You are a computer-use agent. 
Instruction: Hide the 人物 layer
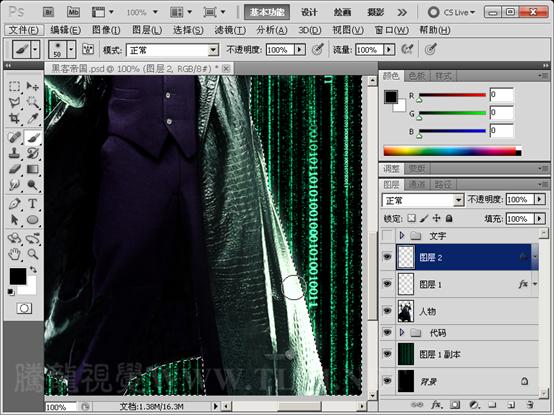click(388, 311)
